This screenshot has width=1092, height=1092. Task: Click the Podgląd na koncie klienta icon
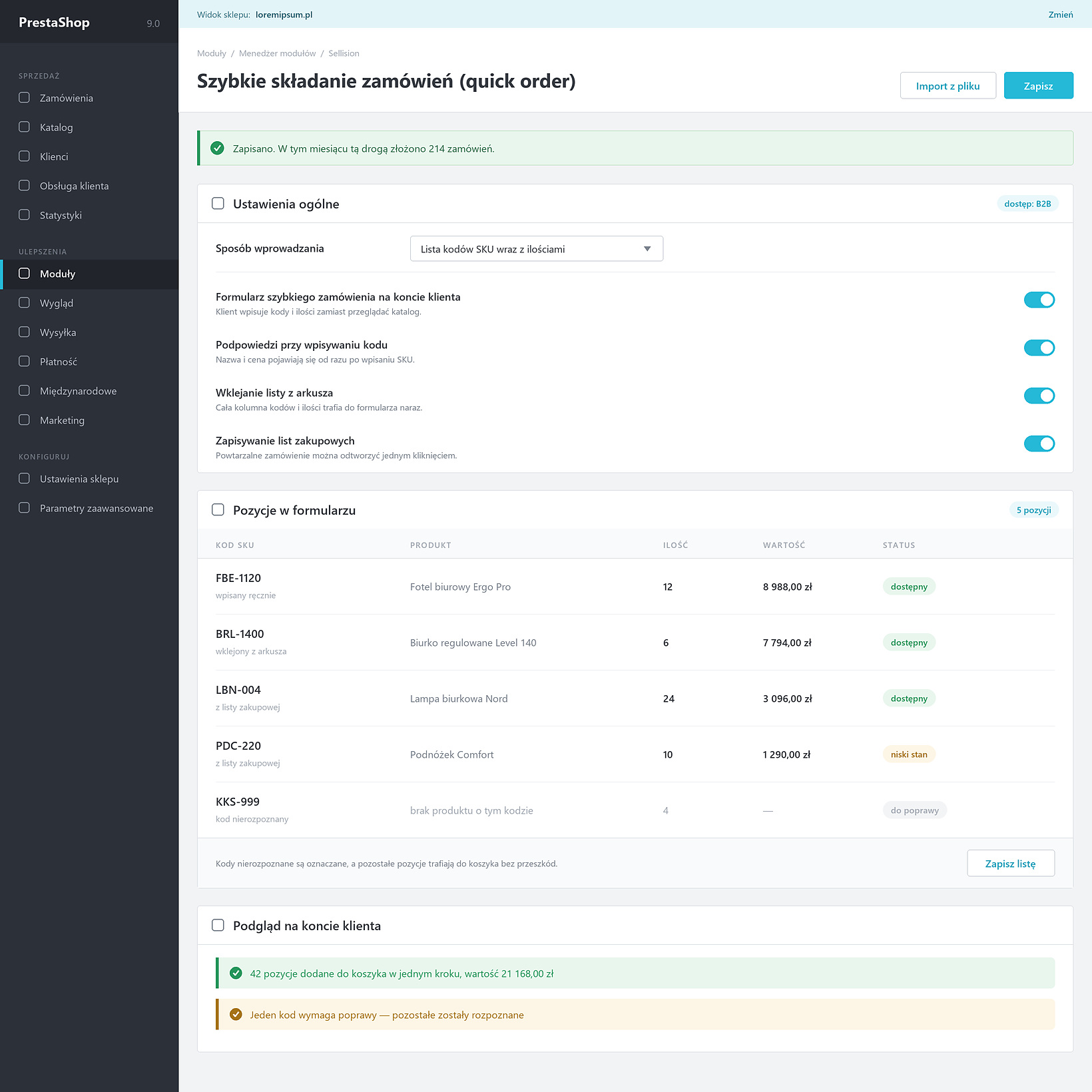tap(218, 926)
